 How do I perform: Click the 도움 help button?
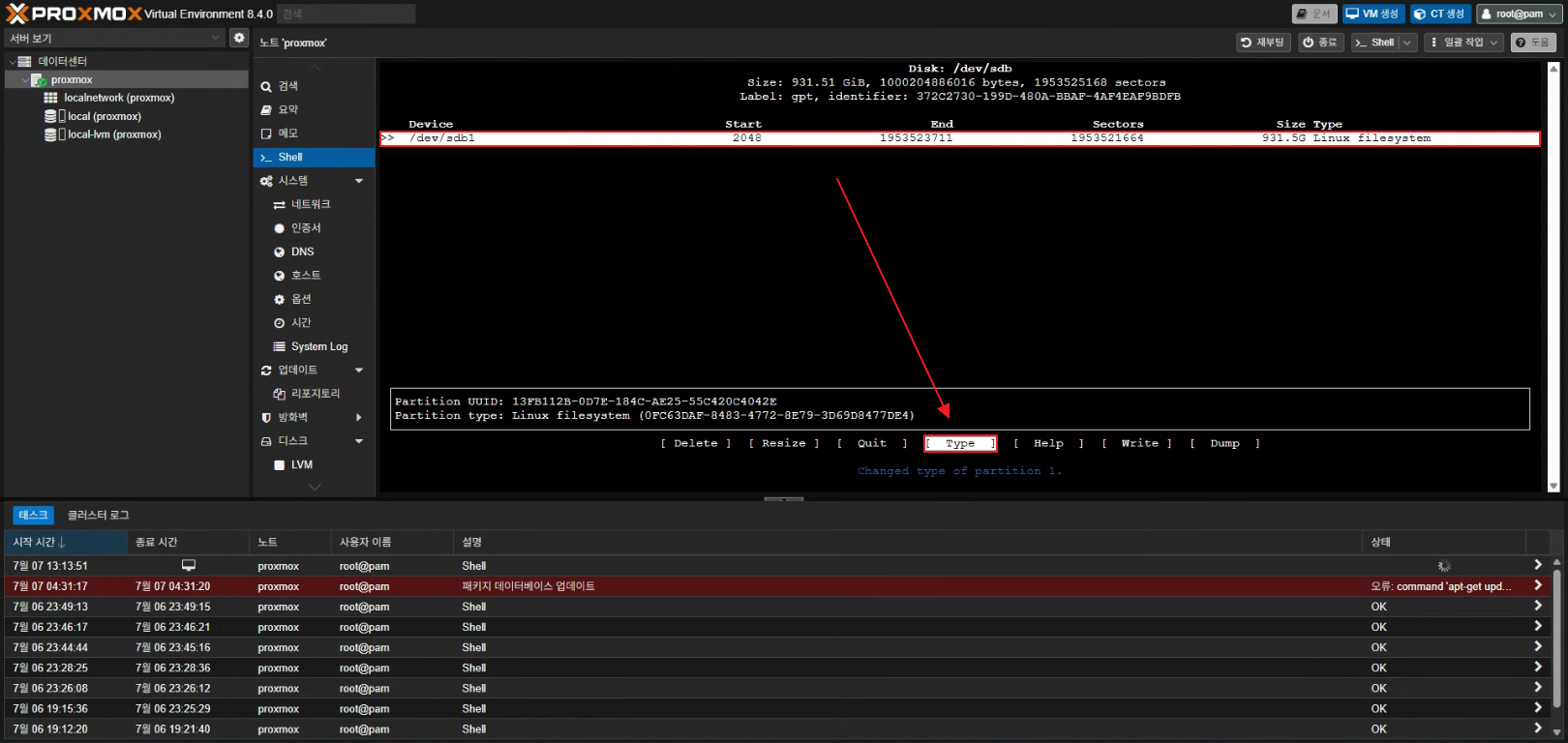click(1533, 43)
